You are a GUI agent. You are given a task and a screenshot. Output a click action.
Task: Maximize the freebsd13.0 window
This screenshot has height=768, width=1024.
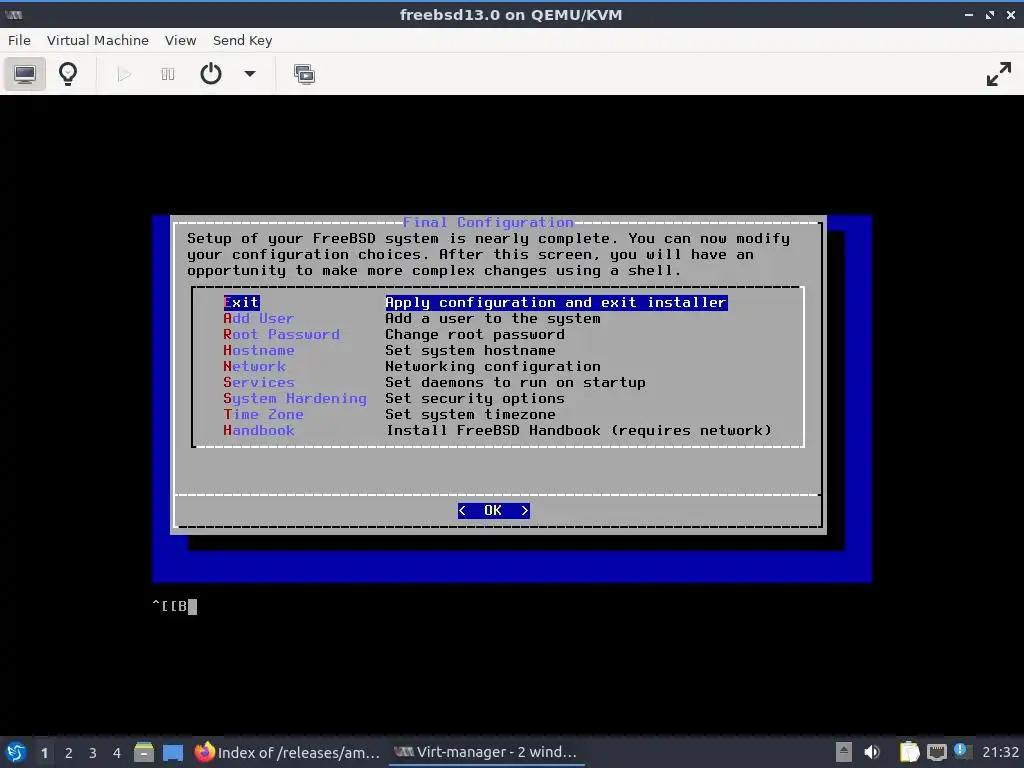coord(990,15)
